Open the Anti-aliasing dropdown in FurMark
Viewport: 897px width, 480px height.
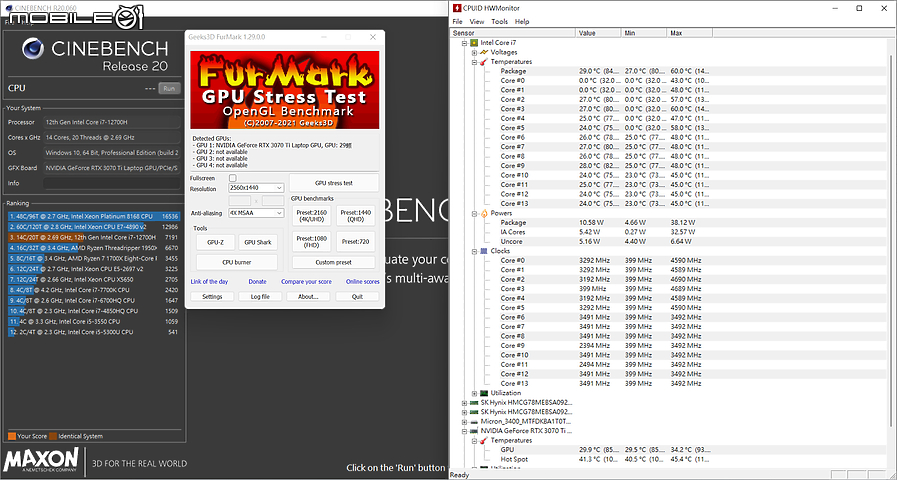[x=256, y=213]
